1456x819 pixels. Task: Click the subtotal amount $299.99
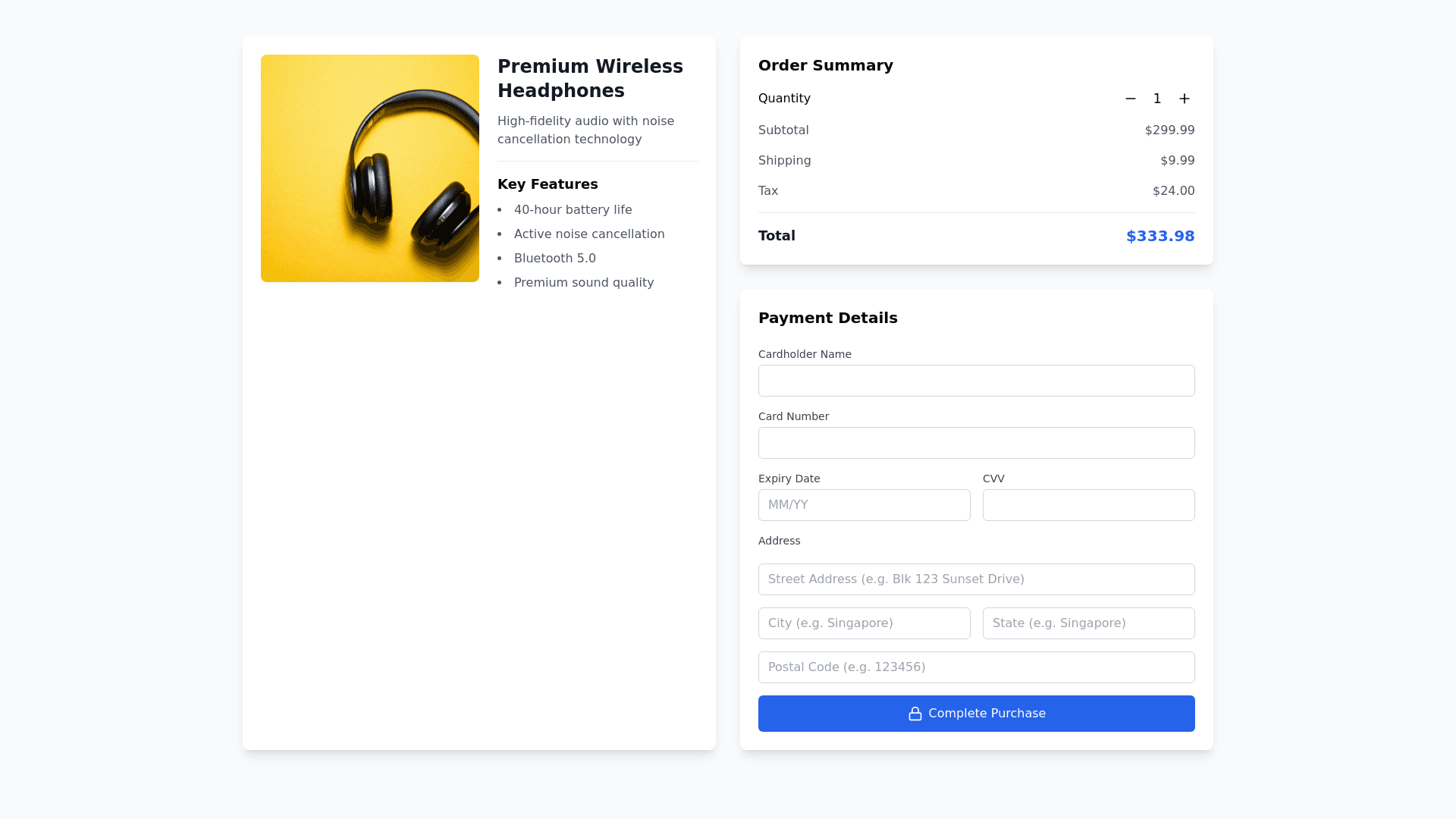(x=1169, y=130)
